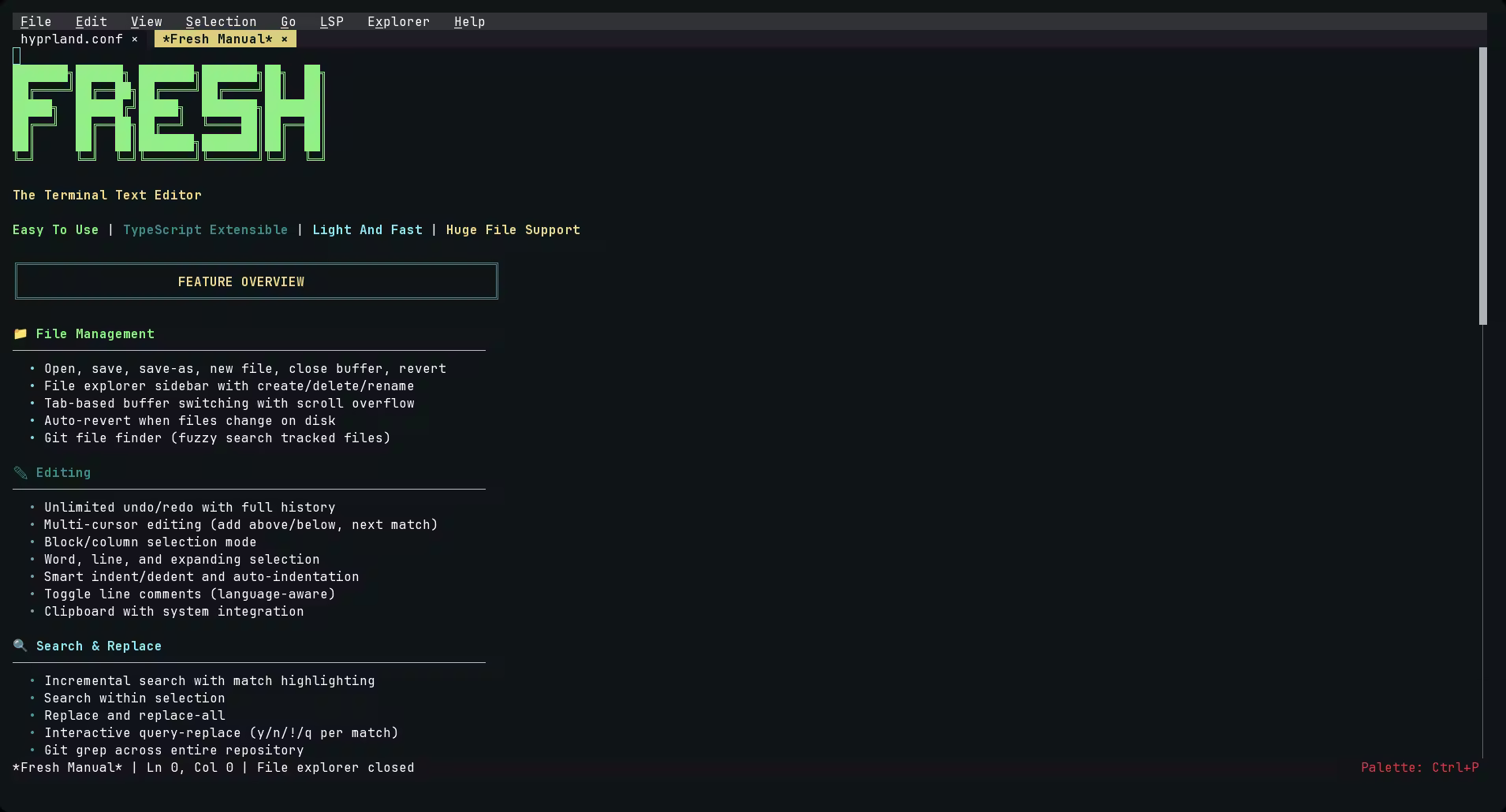Open the Selection menu

click(x=221, y=22)
